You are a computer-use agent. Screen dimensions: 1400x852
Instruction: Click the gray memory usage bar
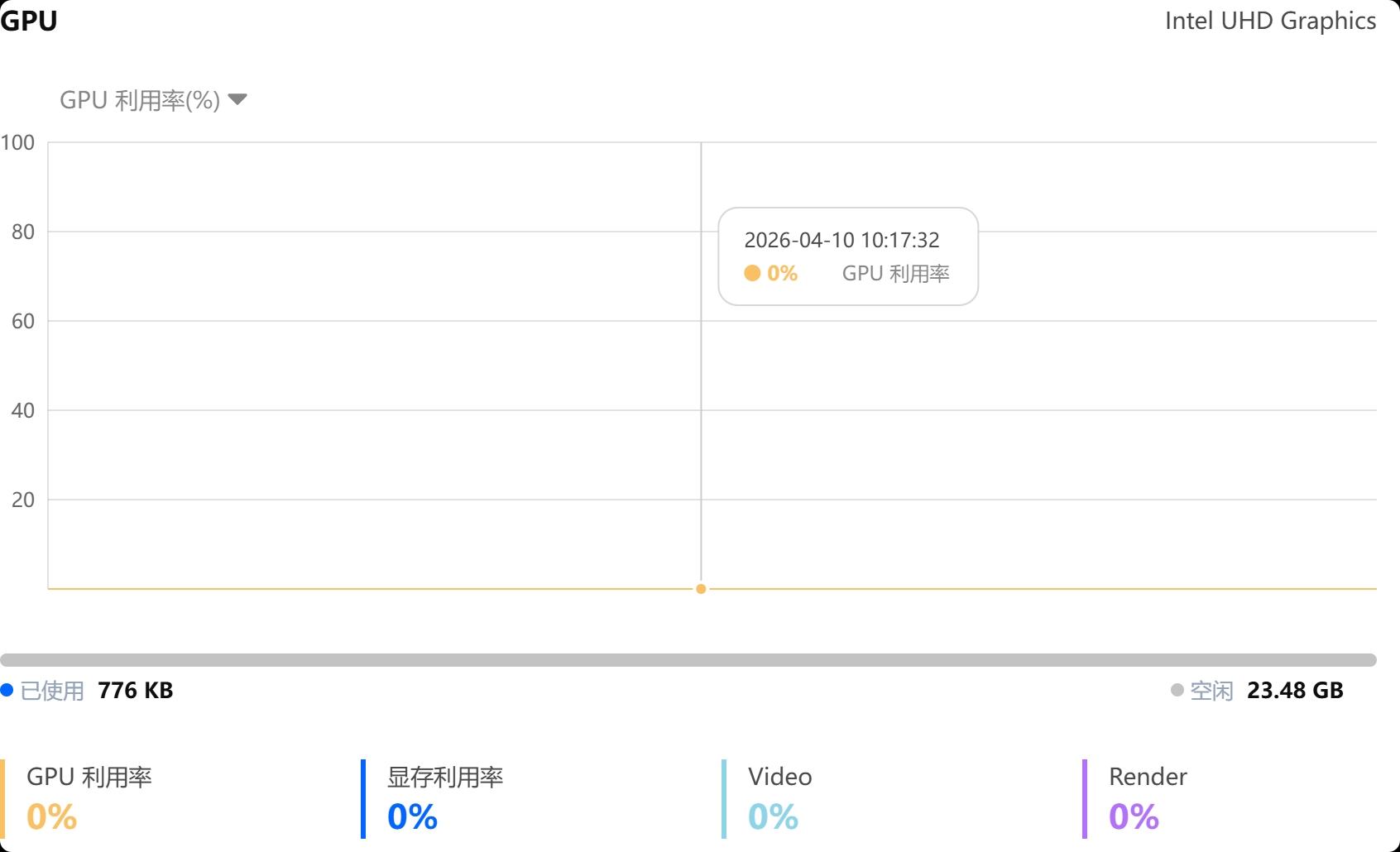click(688, 660)
